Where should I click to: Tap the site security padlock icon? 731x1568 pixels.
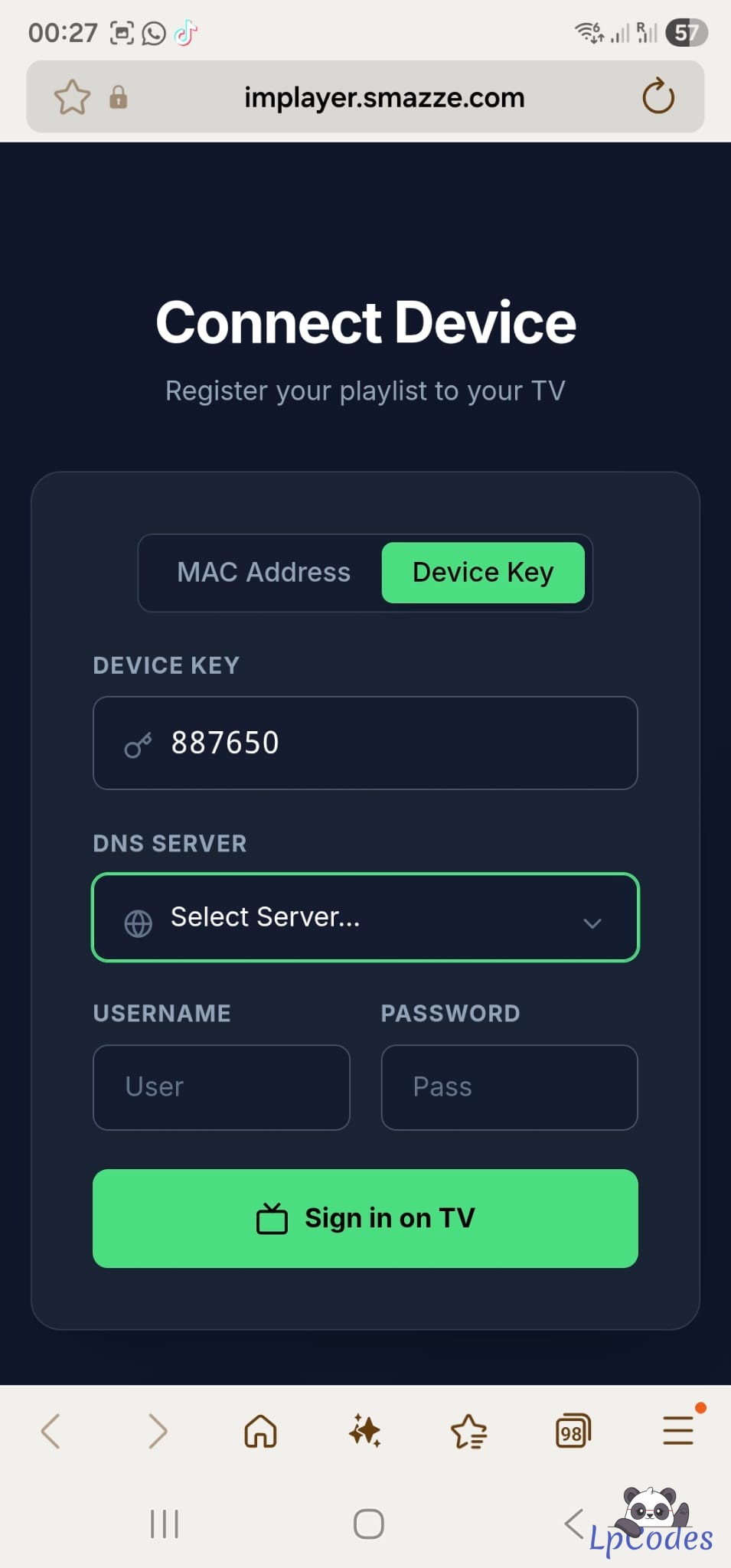coord(118,97)
